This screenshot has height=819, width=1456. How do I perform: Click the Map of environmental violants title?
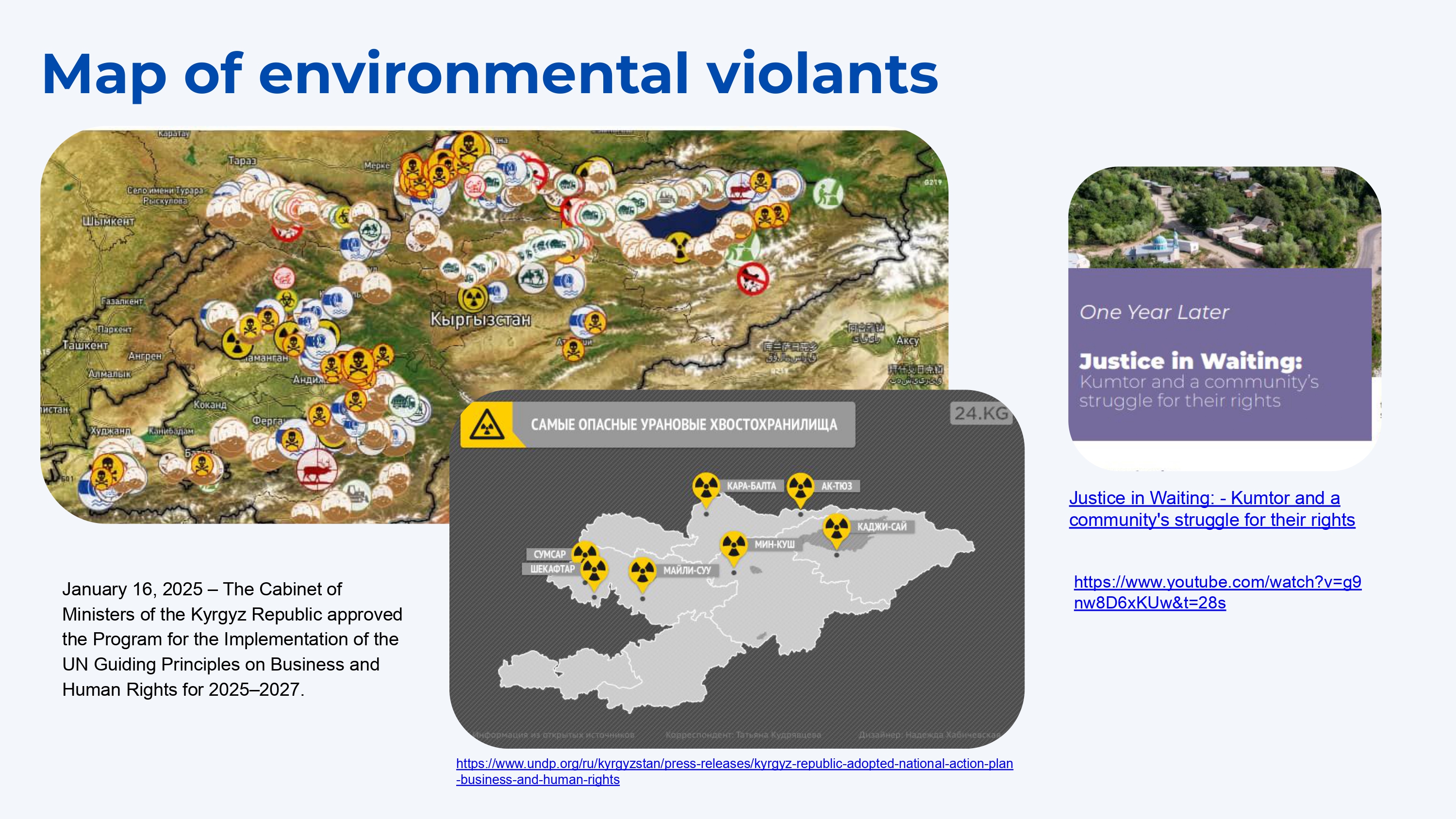pos(490,74)
